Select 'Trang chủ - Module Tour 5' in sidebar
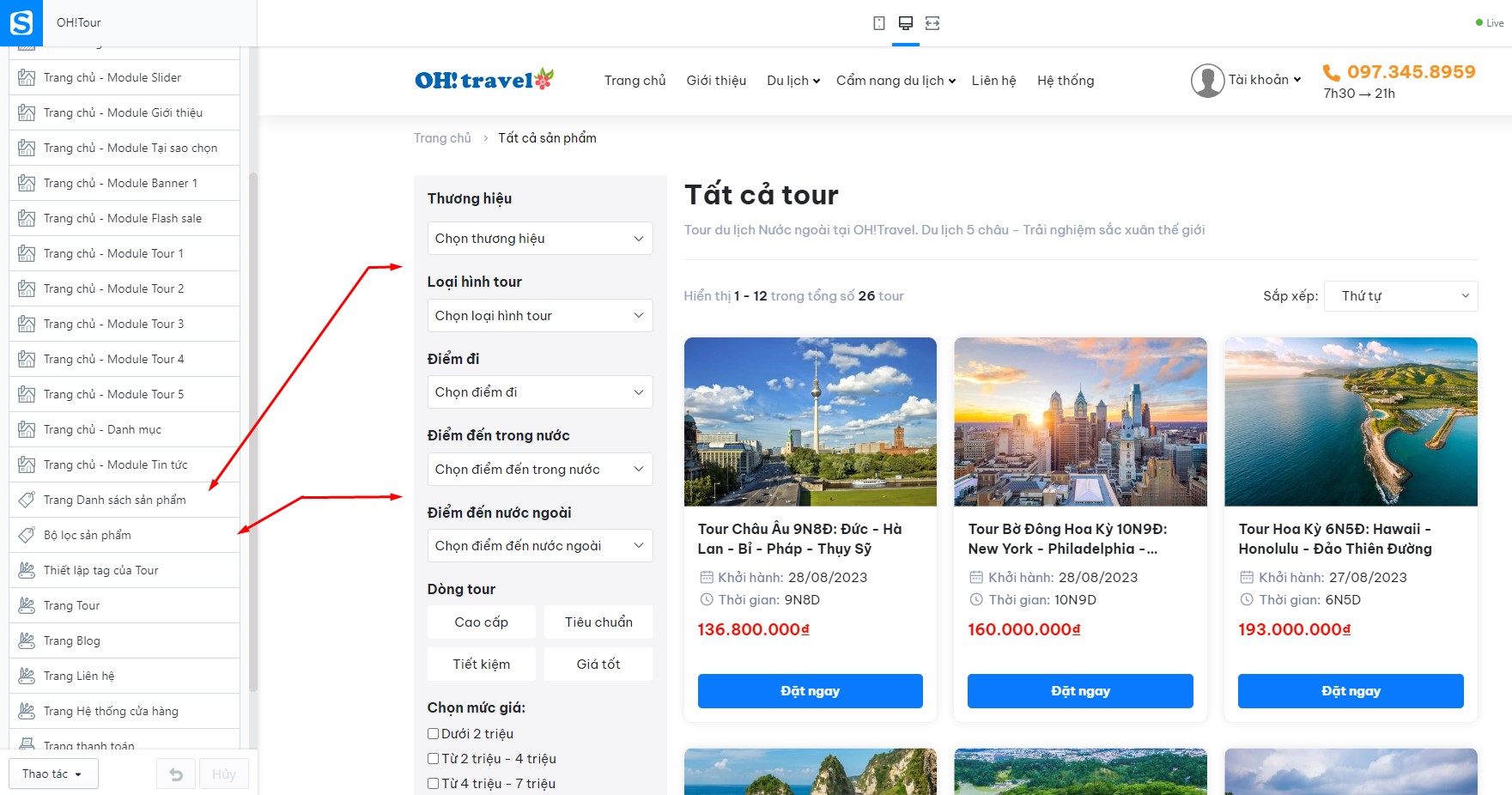Screen dimensions: 1512x795 point(124,394)
